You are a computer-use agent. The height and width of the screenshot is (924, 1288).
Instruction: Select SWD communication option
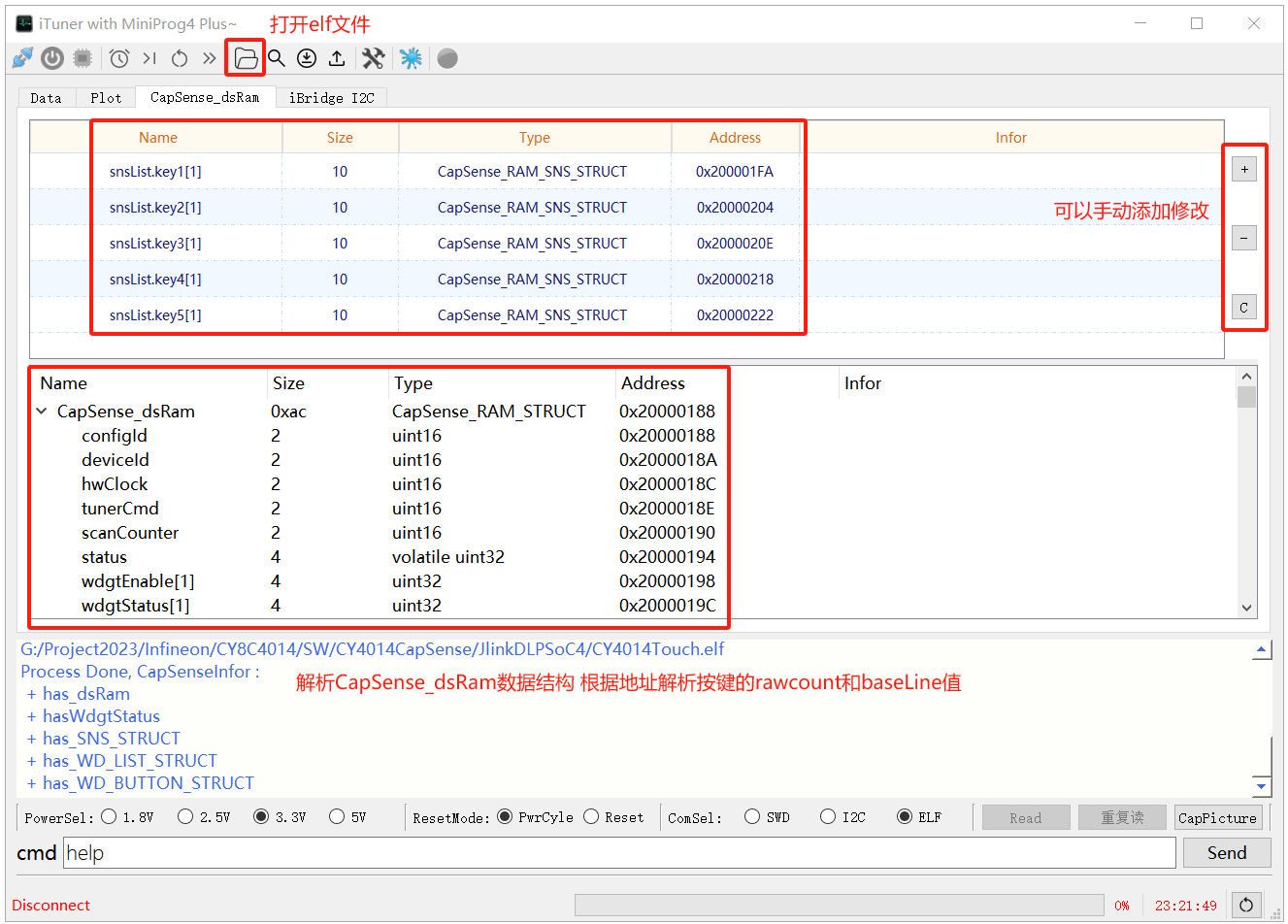(x=752, y=816)
